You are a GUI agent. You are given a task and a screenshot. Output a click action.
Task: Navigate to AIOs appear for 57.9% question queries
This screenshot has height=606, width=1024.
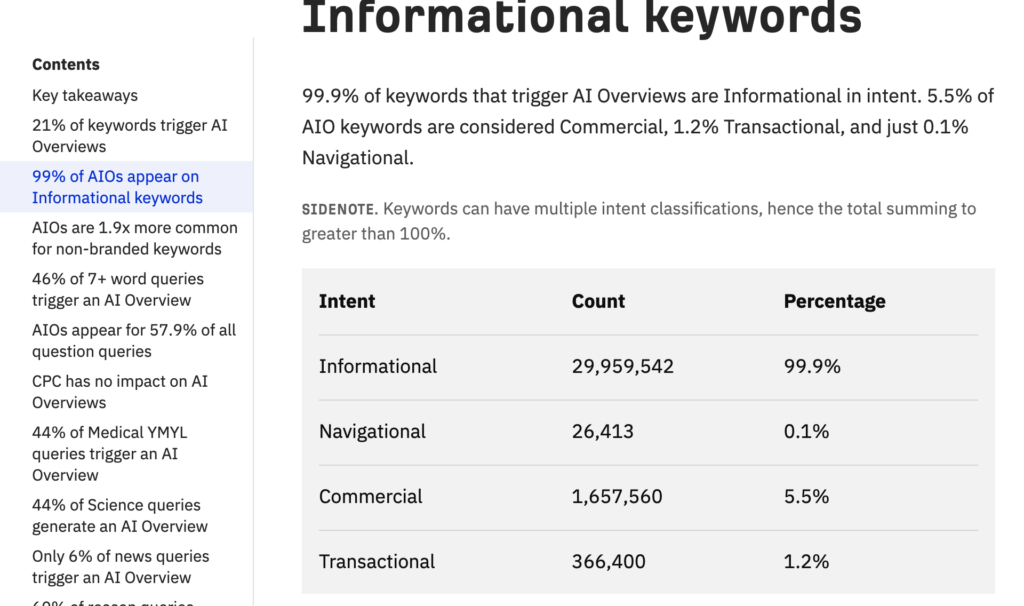pos(134,341)
